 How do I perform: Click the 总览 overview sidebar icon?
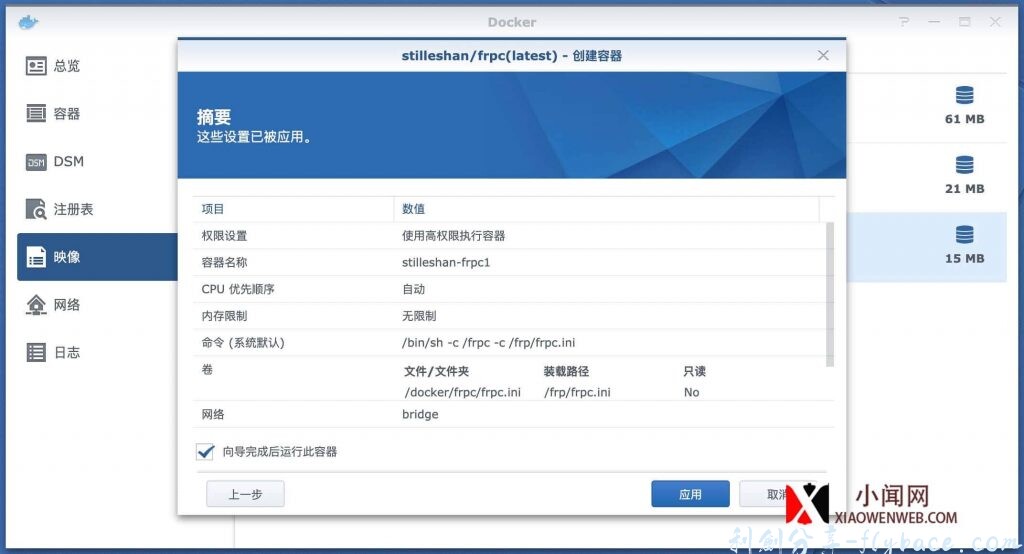(x=36, y=66)
